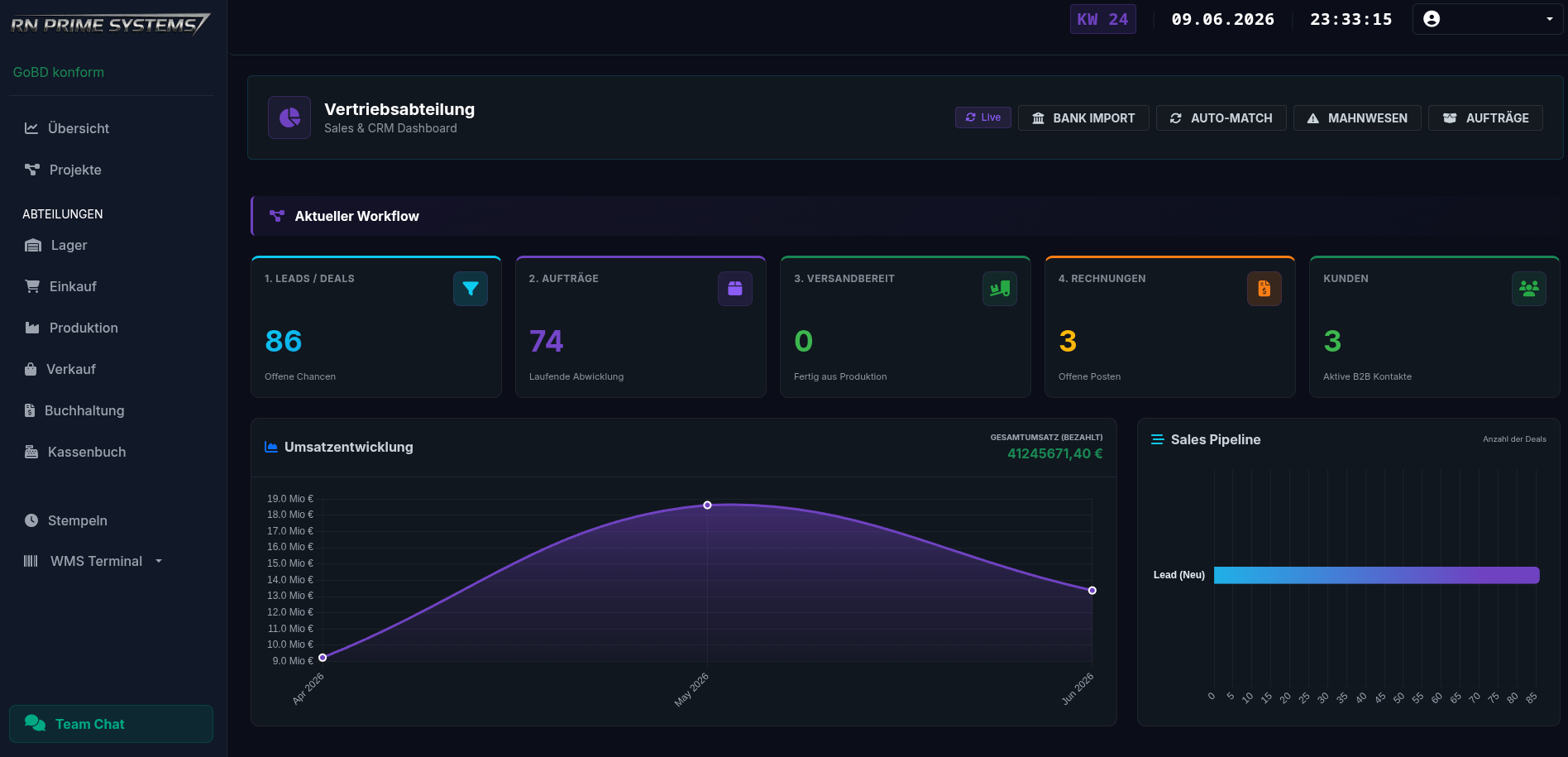
Task: Open Buchhaltung in the sidebar
Action: [x=111, y=410]
